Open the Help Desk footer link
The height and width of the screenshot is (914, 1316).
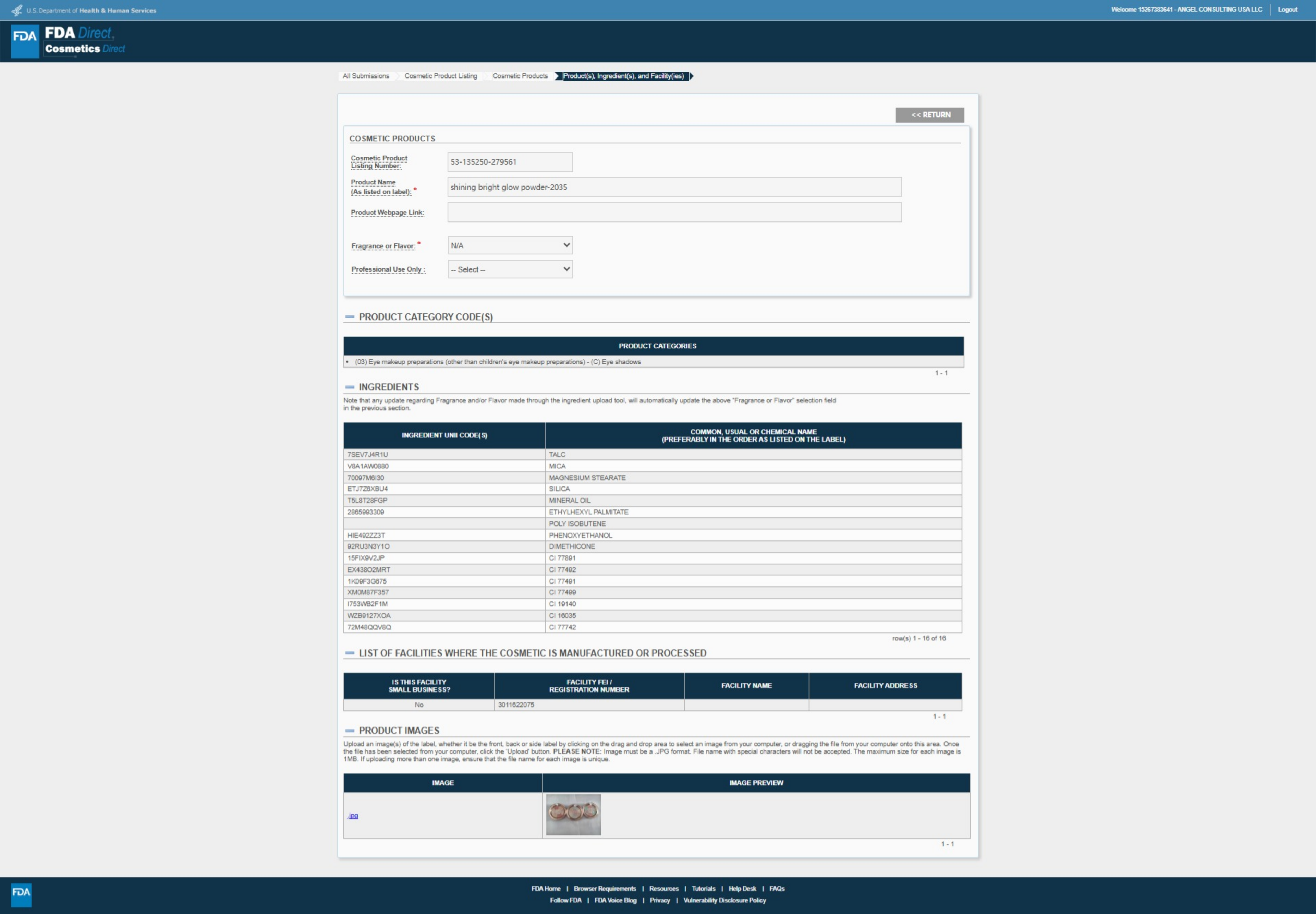[x=742, y=888]
